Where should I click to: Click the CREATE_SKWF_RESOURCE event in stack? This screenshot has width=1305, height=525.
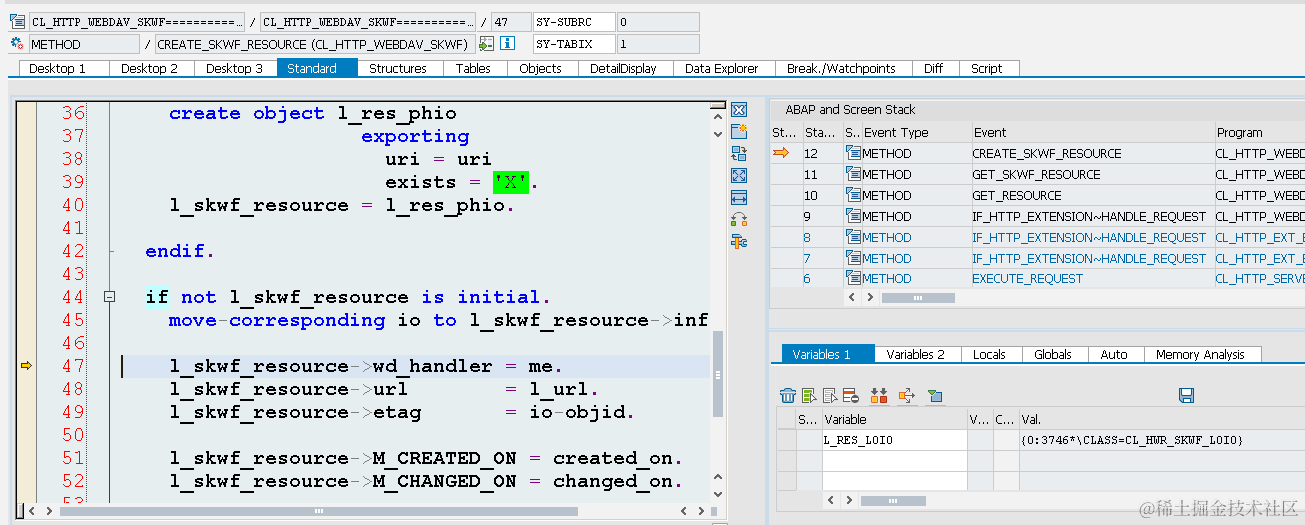(x=1047, y=153)
